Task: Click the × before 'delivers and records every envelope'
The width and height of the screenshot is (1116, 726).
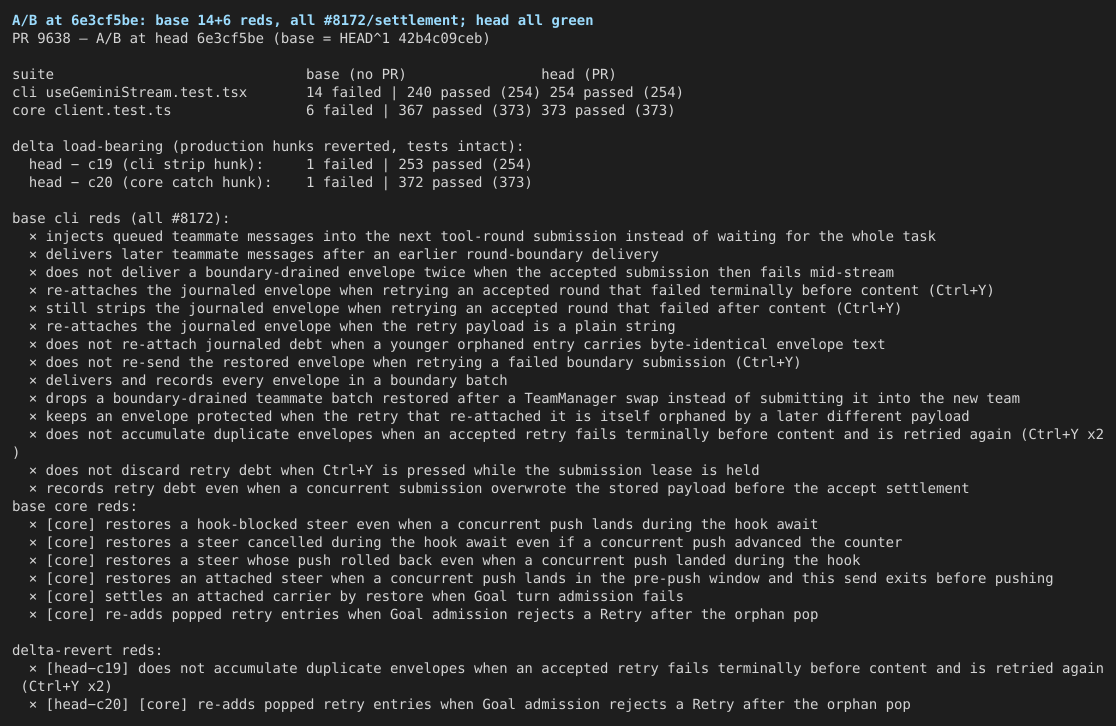Action: click(x=33, y=380)
